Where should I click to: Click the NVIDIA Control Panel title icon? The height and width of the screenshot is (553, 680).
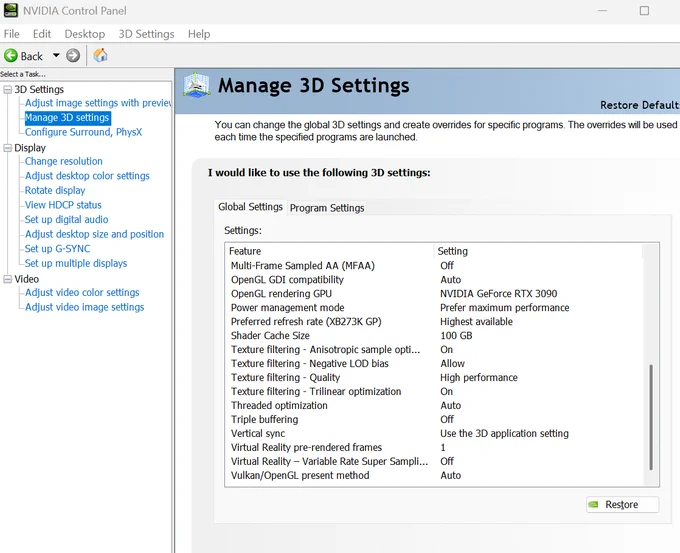[11, 10]
